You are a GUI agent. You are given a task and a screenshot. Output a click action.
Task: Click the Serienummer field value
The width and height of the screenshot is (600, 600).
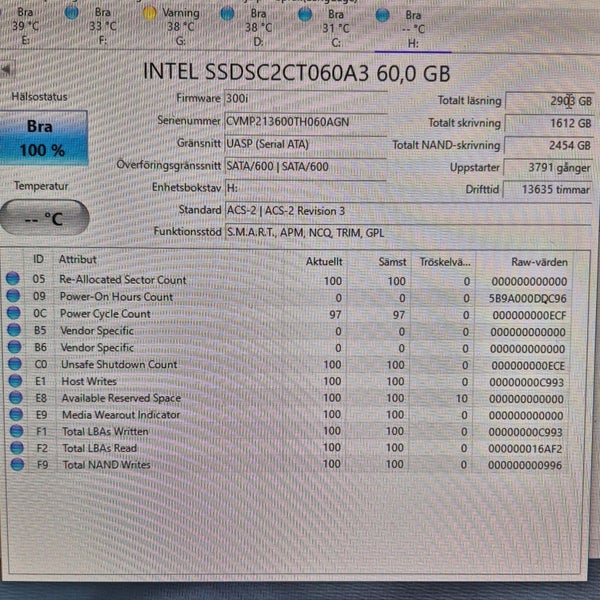(x=305, y=122)
